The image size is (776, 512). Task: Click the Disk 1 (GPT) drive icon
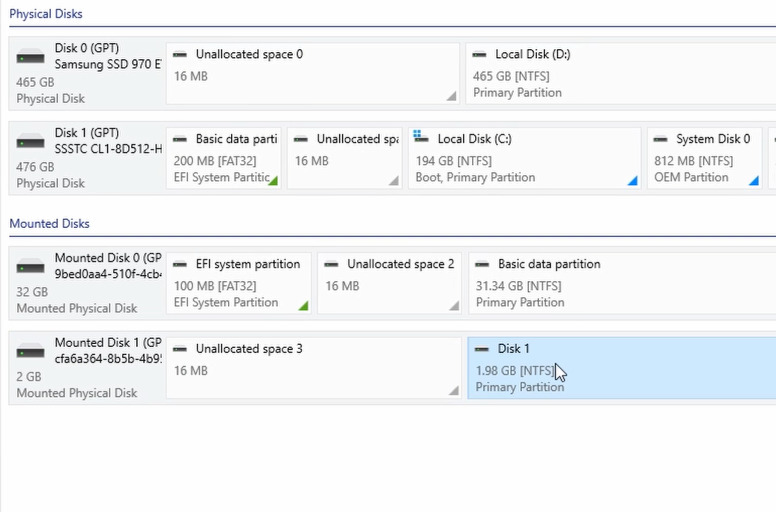click(x=30, y=142)
